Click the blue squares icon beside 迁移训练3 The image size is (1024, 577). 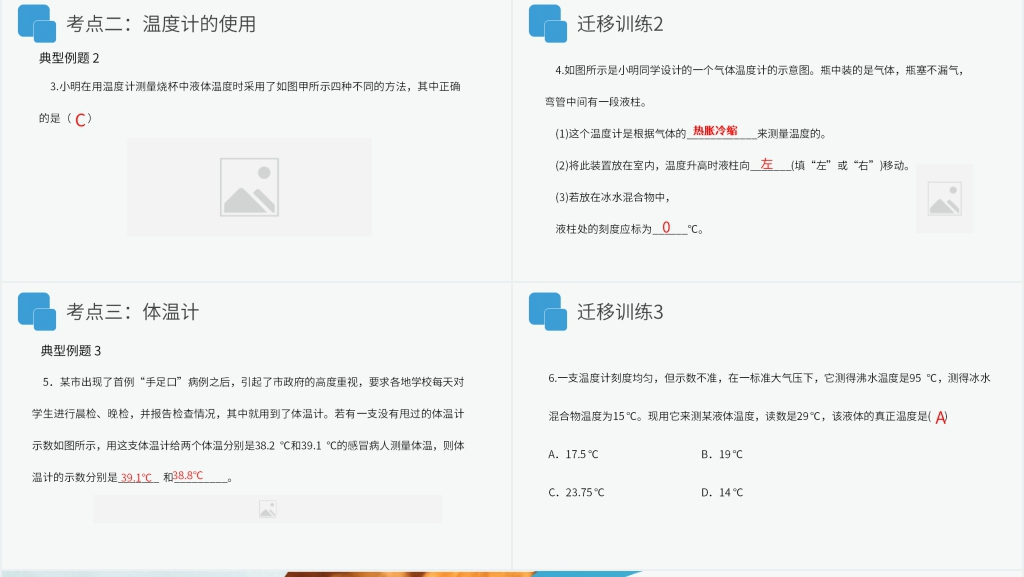pyautogui.click(x=548, y=311)
